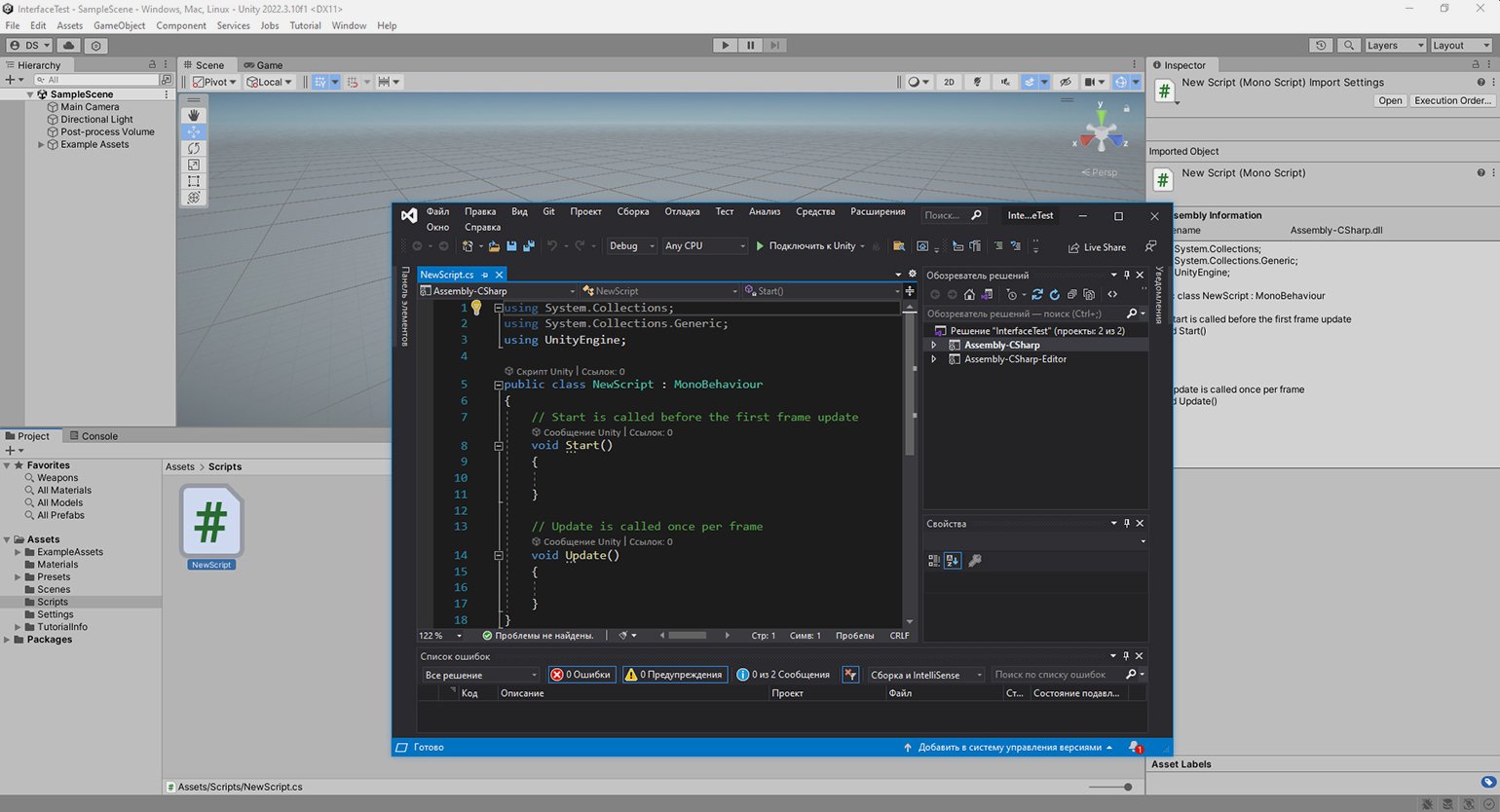Toggle the 0 Предупреждения warnings filter
This screenshot has height=812, width=1500.
click(676, 675)
